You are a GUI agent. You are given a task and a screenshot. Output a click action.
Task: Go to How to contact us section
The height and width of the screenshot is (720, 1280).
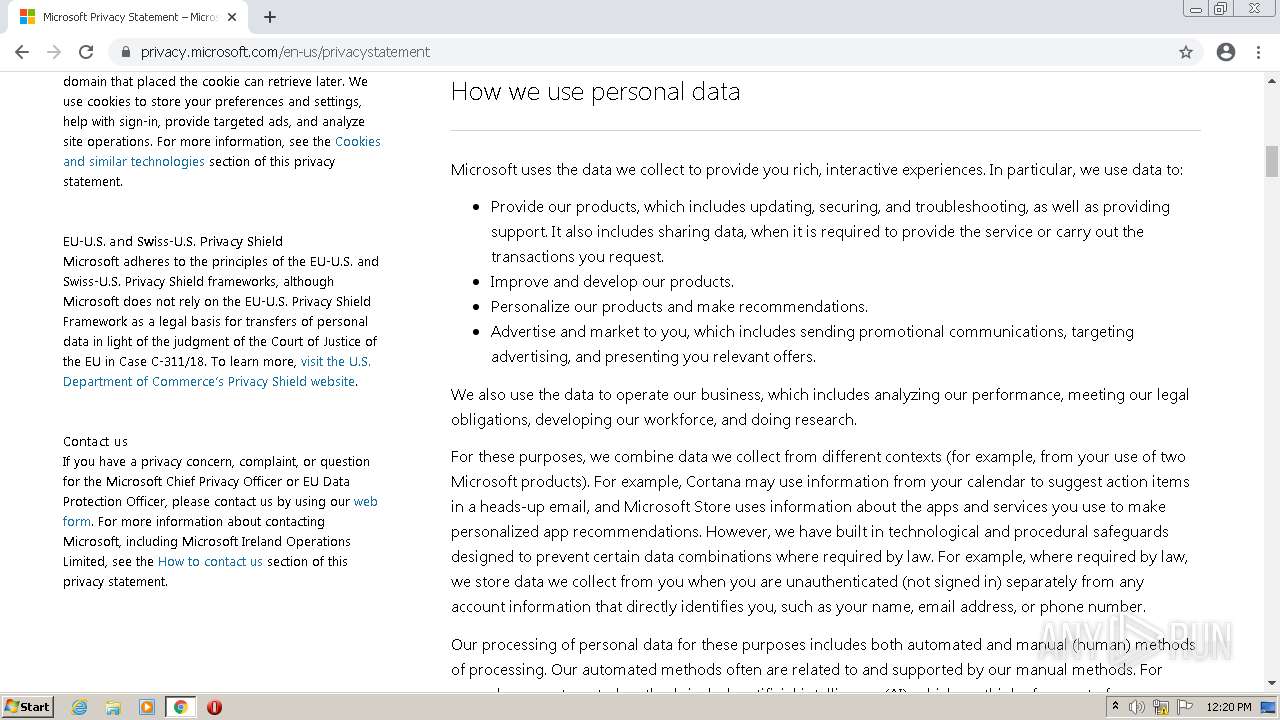point(210,562)
